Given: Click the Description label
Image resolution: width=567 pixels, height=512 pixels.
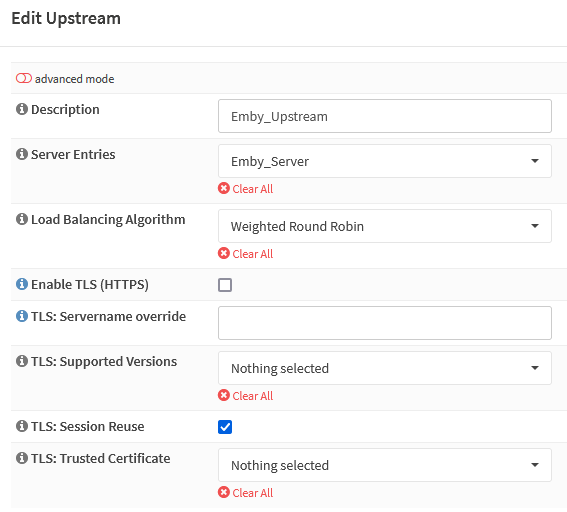Looking at the screenshot, I should pos(65,110).
